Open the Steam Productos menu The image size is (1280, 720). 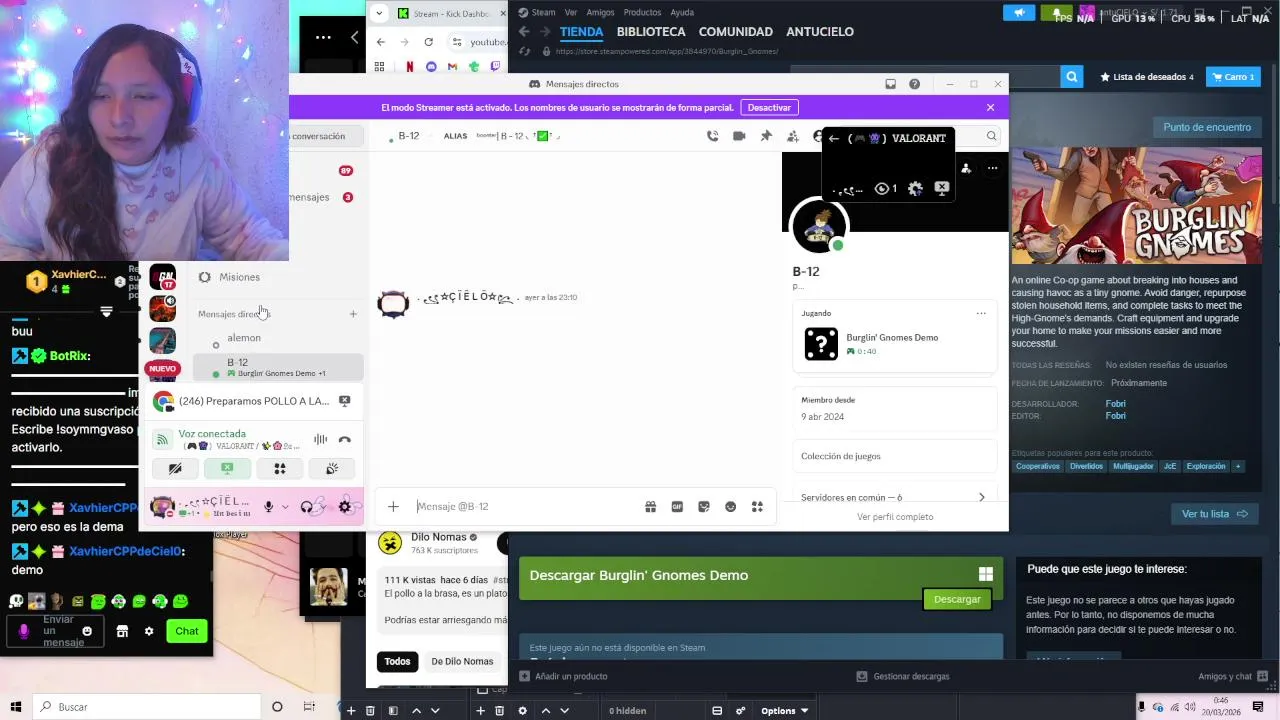[x=642, y=12]
